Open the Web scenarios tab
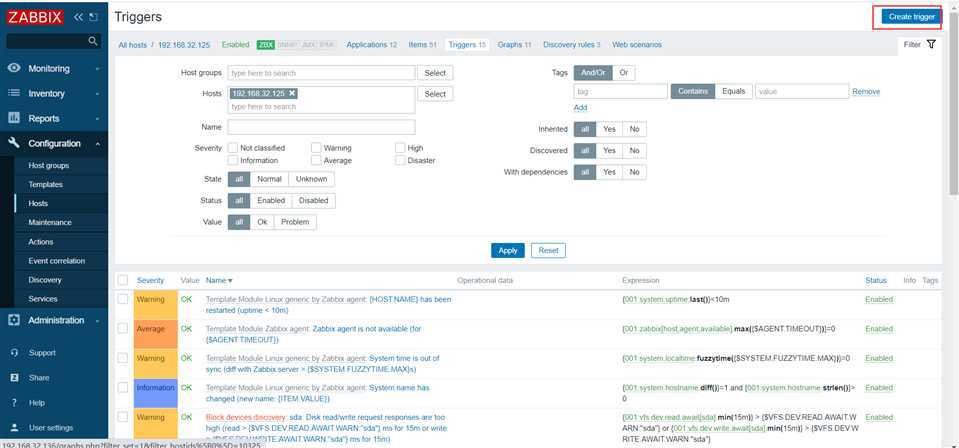Screen dimensions: 959x448 pos(637,45)
